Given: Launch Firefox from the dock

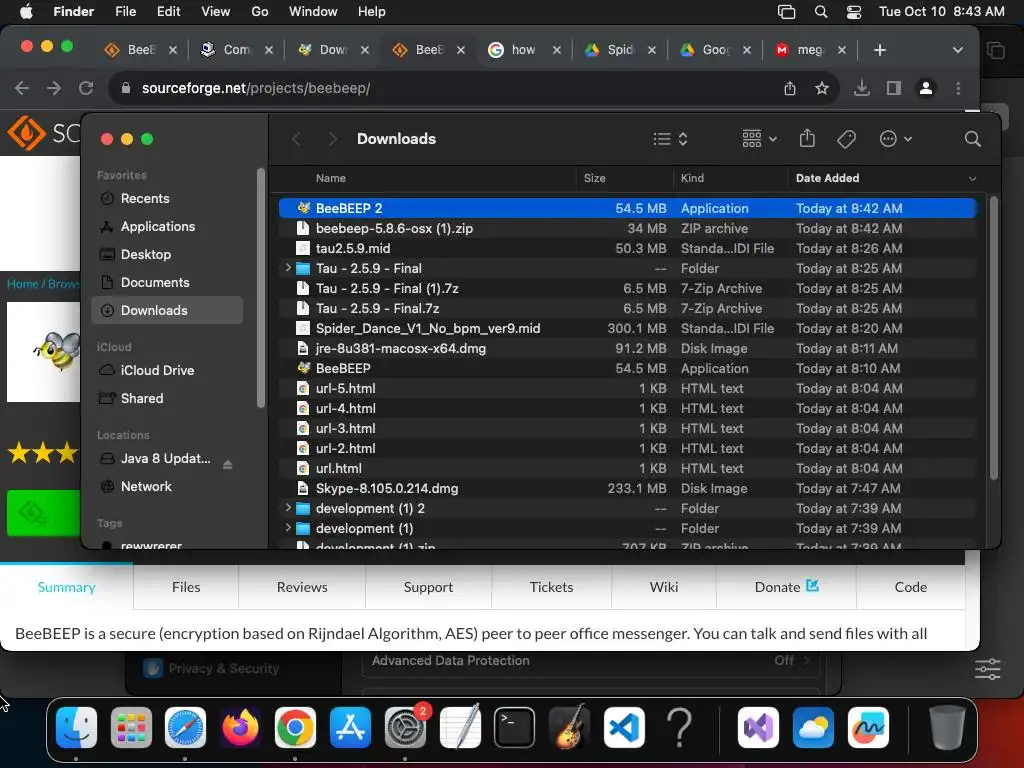Looking at the screenshot, I should (240, 727).
